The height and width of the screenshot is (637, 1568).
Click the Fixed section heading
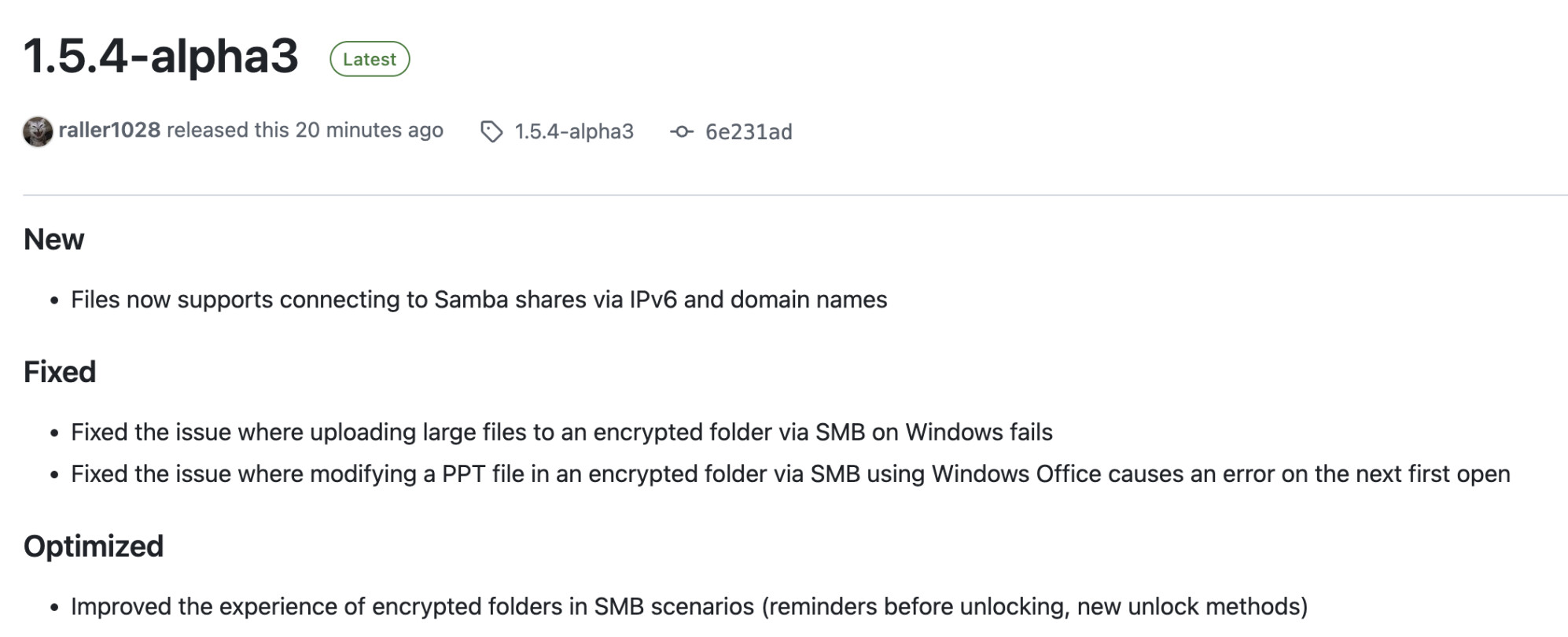click(x=60, y=372)
